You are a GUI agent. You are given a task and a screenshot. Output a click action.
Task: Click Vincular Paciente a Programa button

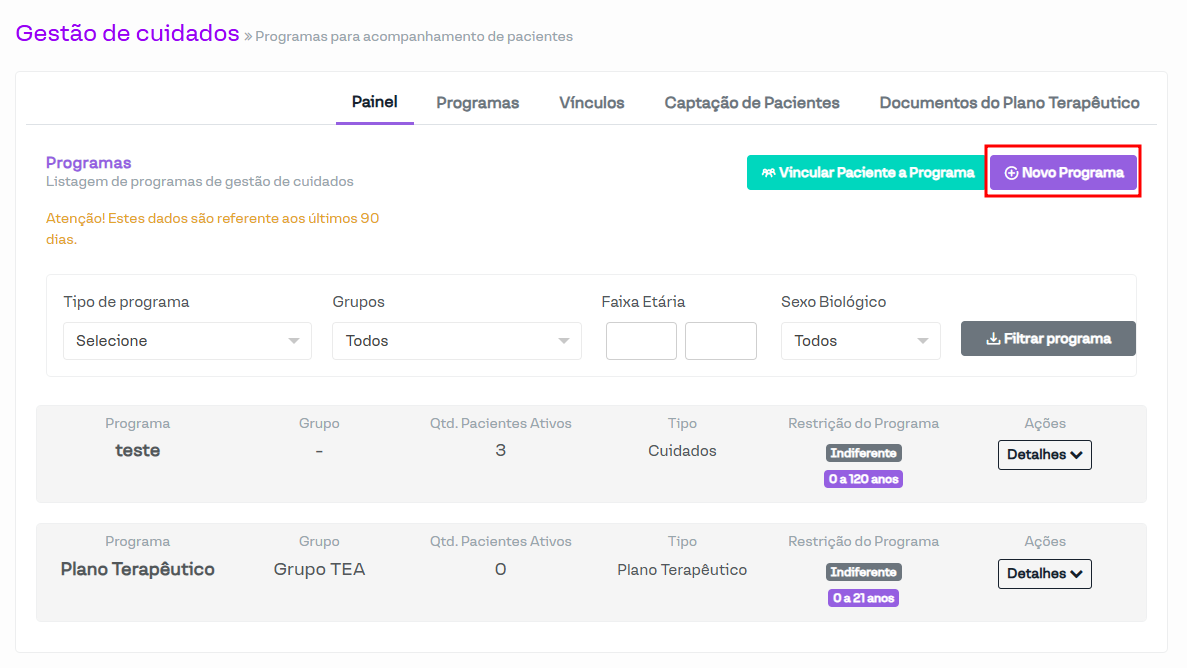[866, 173]
